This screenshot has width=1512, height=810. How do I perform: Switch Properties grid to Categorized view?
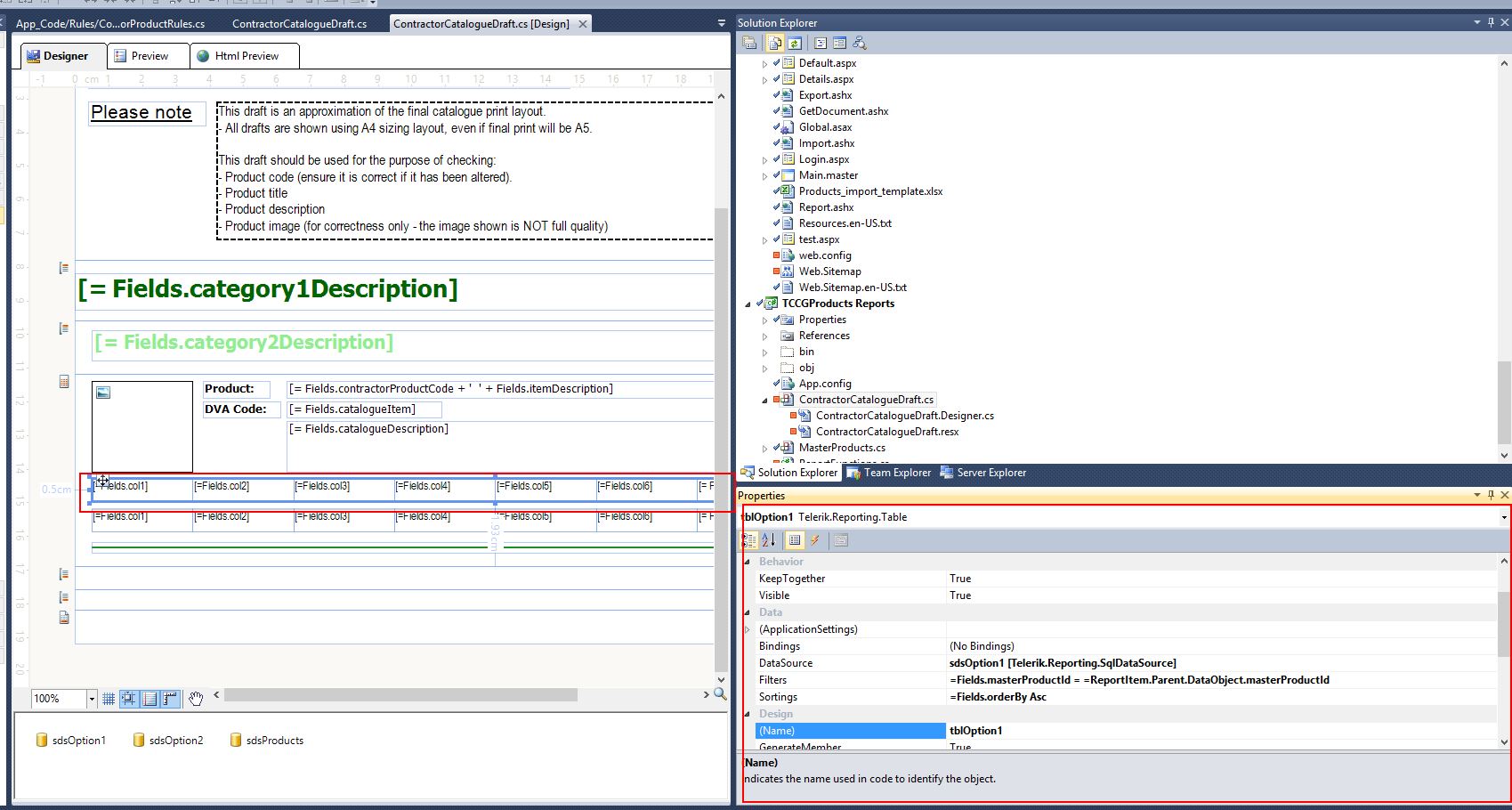tap(749, 539)
